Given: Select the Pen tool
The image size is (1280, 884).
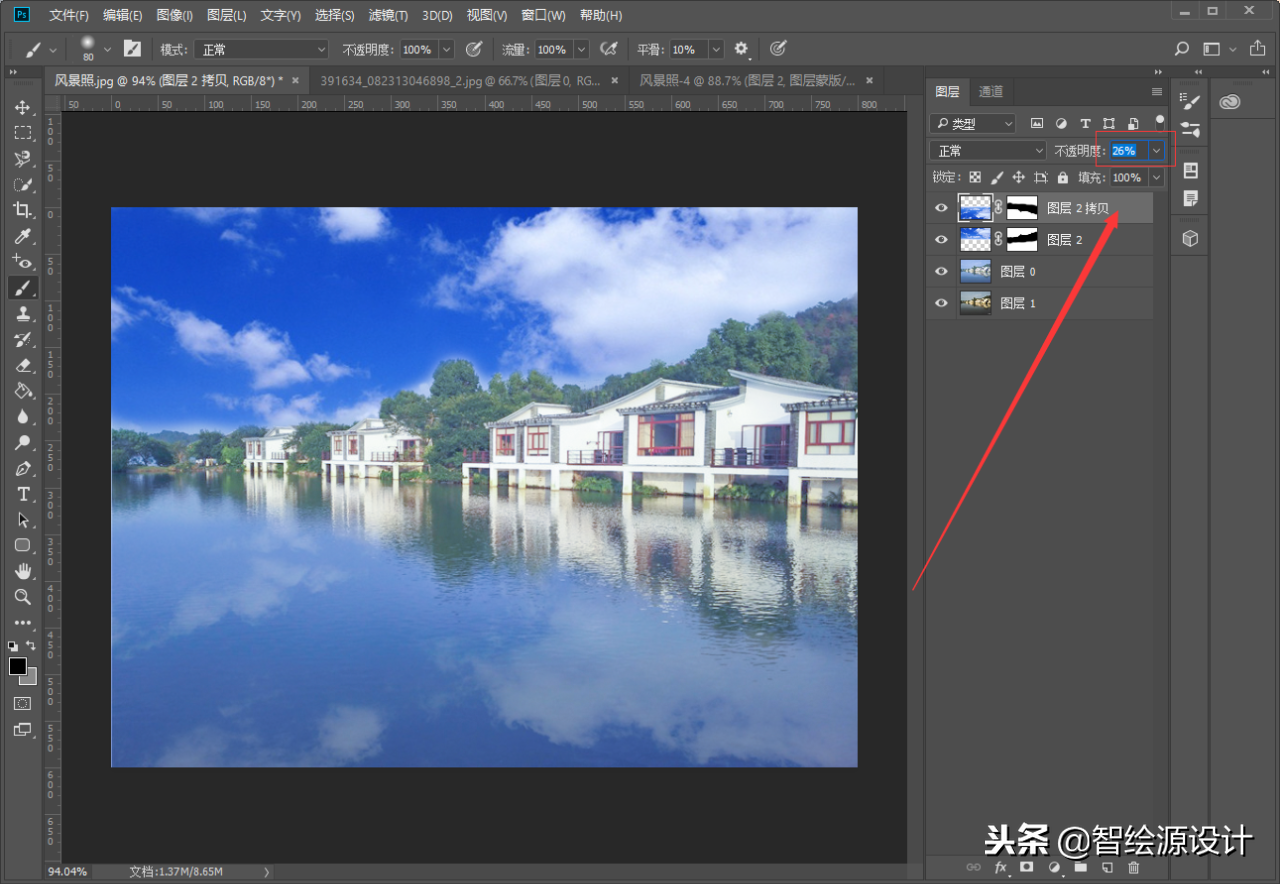Looking at the screenshot, I should pos(22,469).
